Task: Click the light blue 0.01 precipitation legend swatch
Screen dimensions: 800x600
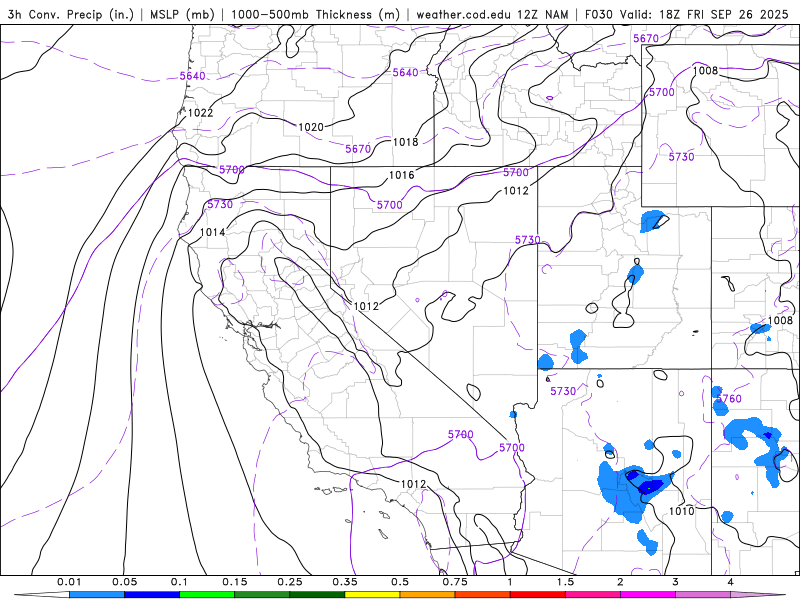Action: coord(97,595)
